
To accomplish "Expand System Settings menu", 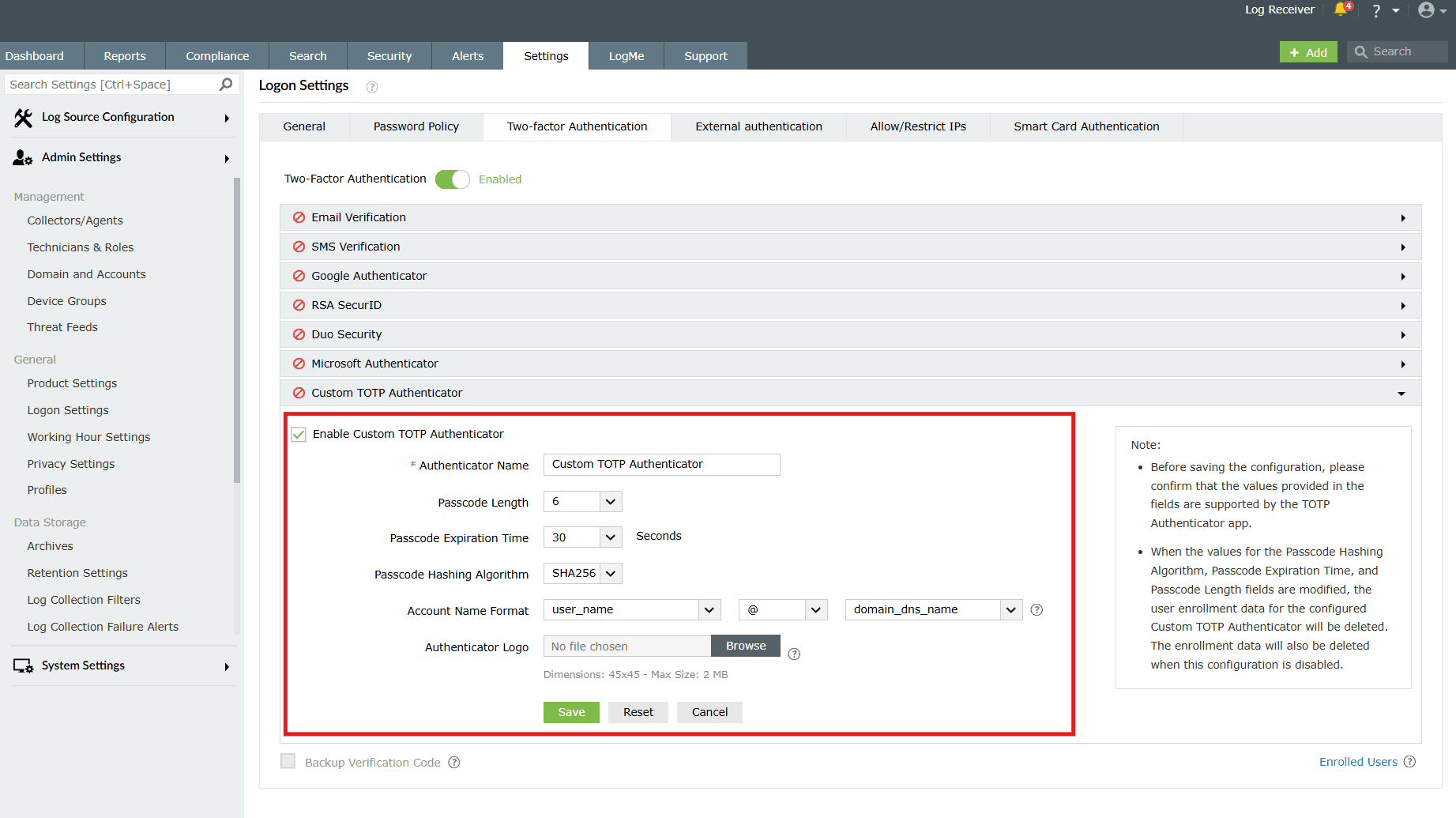I will pos(227,667).
